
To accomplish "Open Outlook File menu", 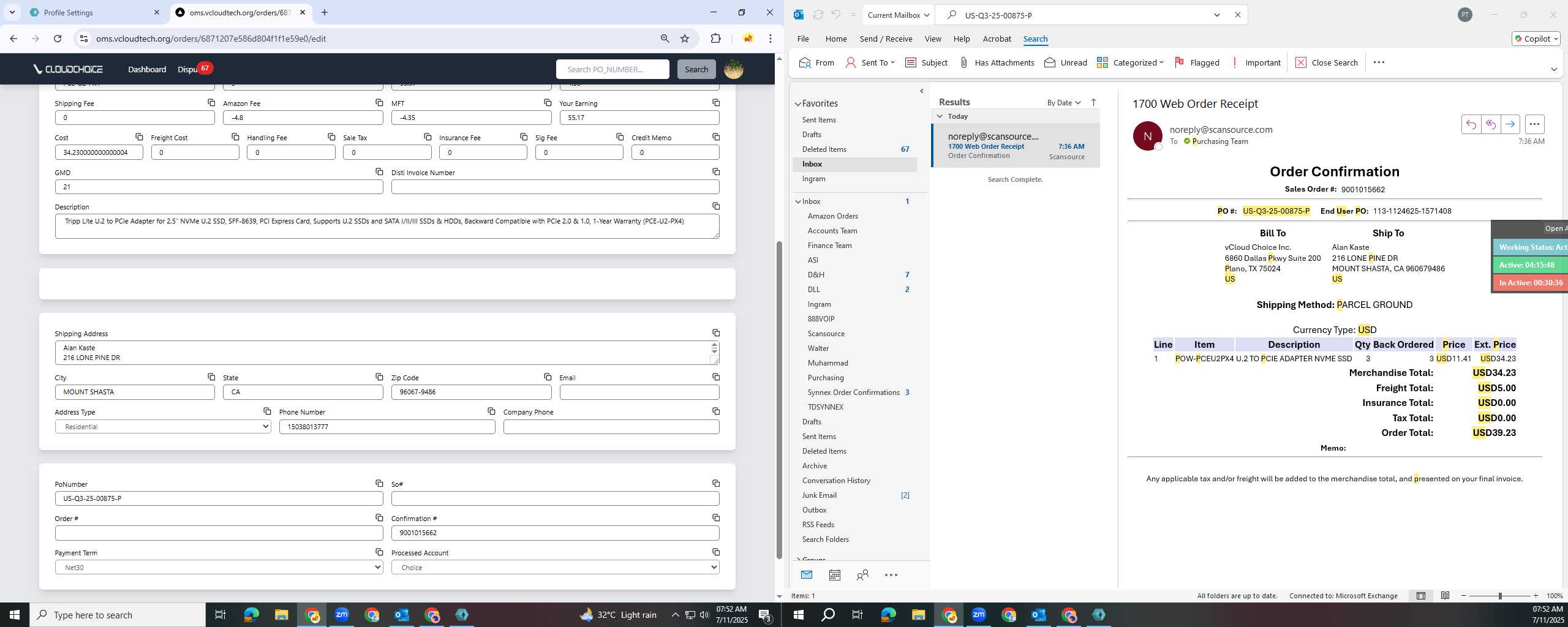I will point(803,39).
